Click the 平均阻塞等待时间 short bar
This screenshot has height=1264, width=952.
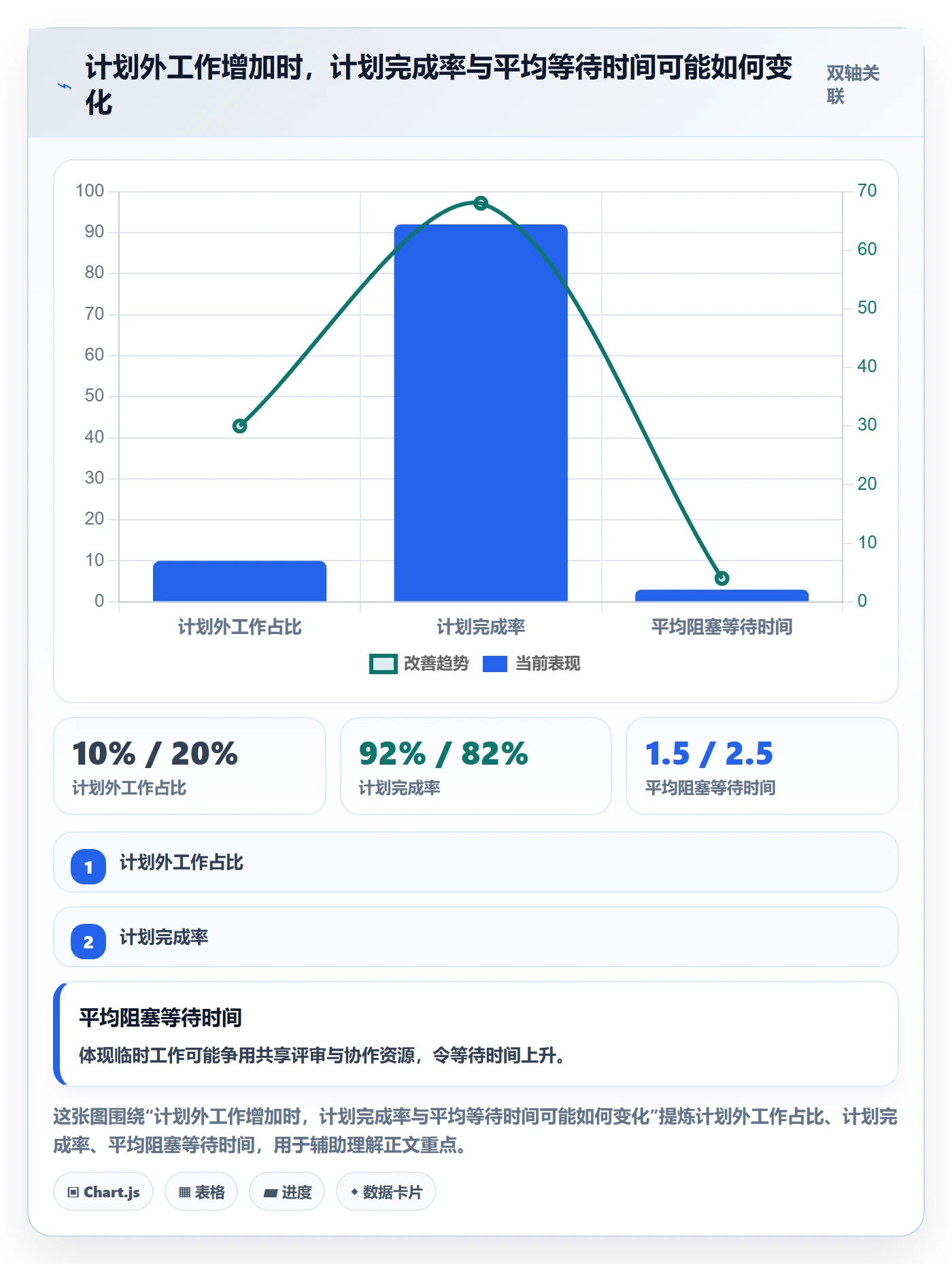click(x=721, y=595)
